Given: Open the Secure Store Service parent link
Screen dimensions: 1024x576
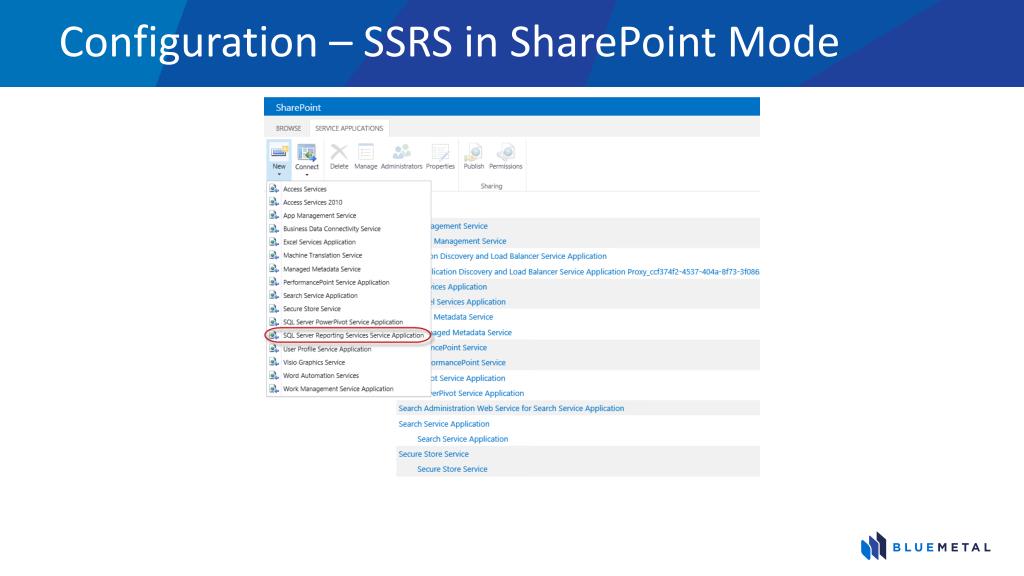Looking at the screenshot, I should coord(434,454).
